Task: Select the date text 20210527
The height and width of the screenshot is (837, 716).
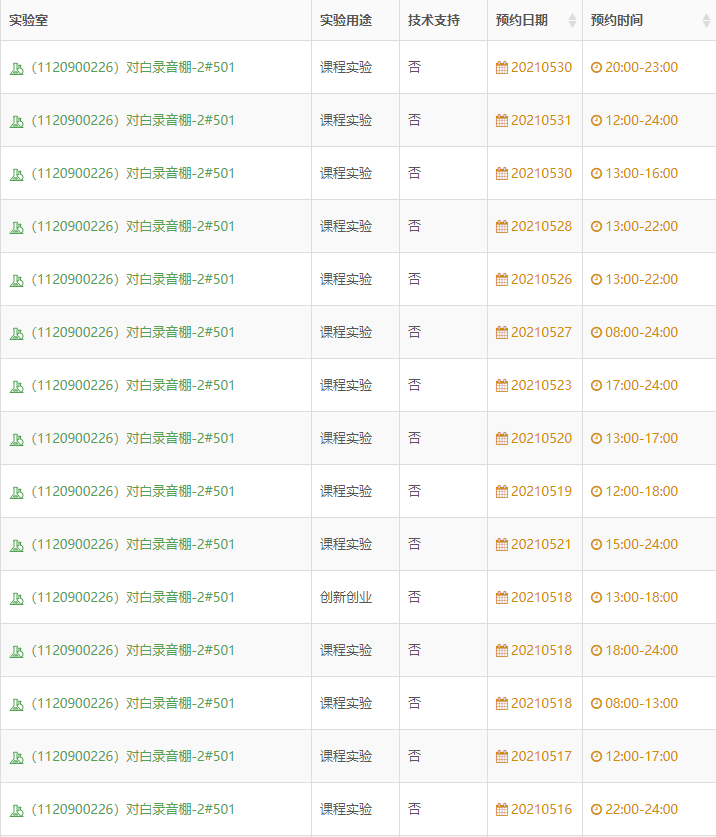Action: [x=541, y=333]
